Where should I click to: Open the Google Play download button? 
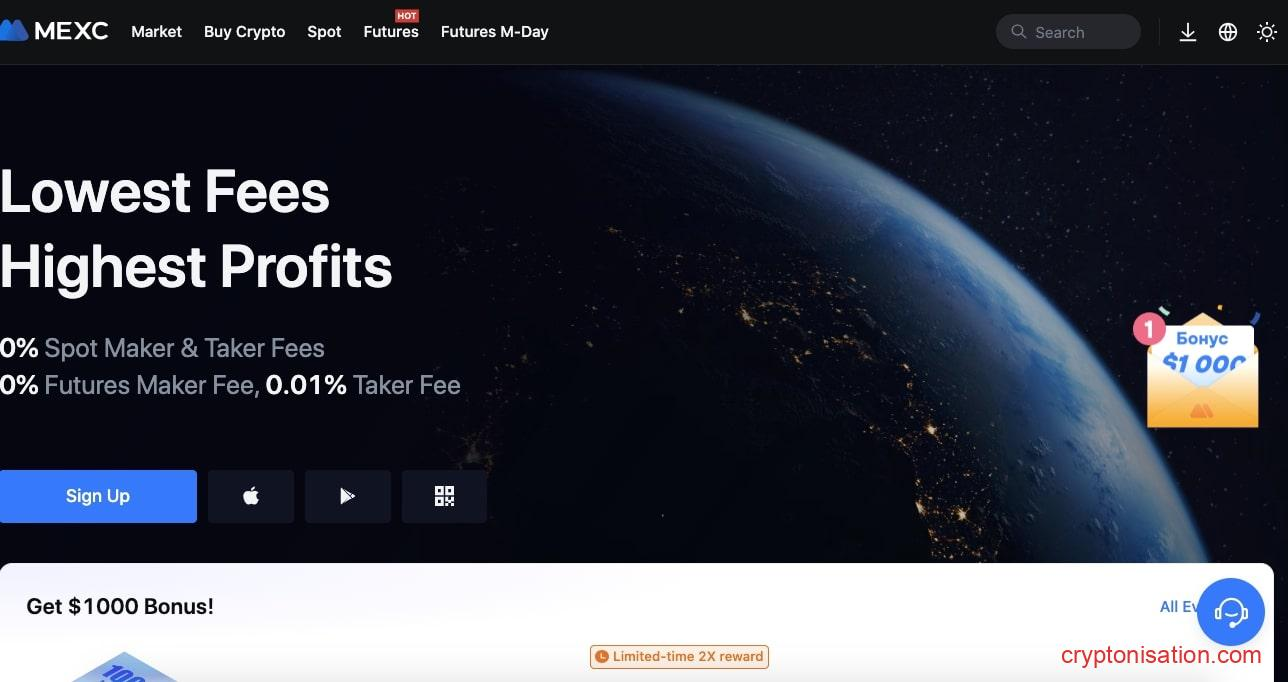click(x=348, y=496)
